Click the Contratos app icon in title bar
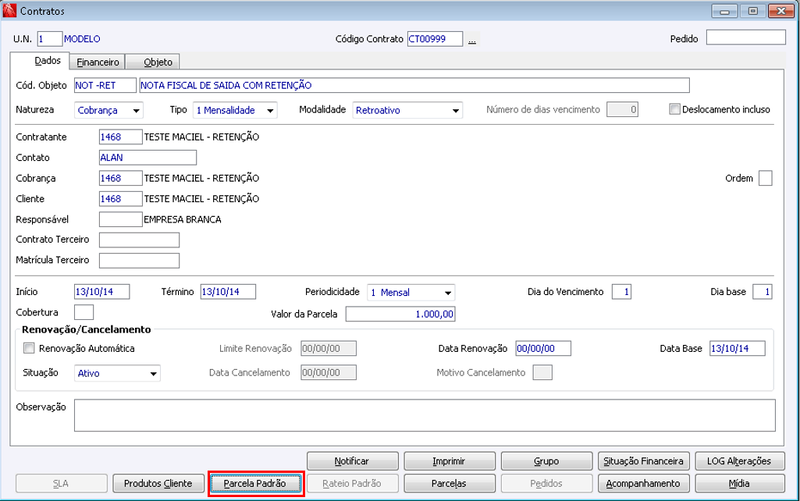Image resolution: width=800 pixels, height=501 pixels. coord(9,10)
